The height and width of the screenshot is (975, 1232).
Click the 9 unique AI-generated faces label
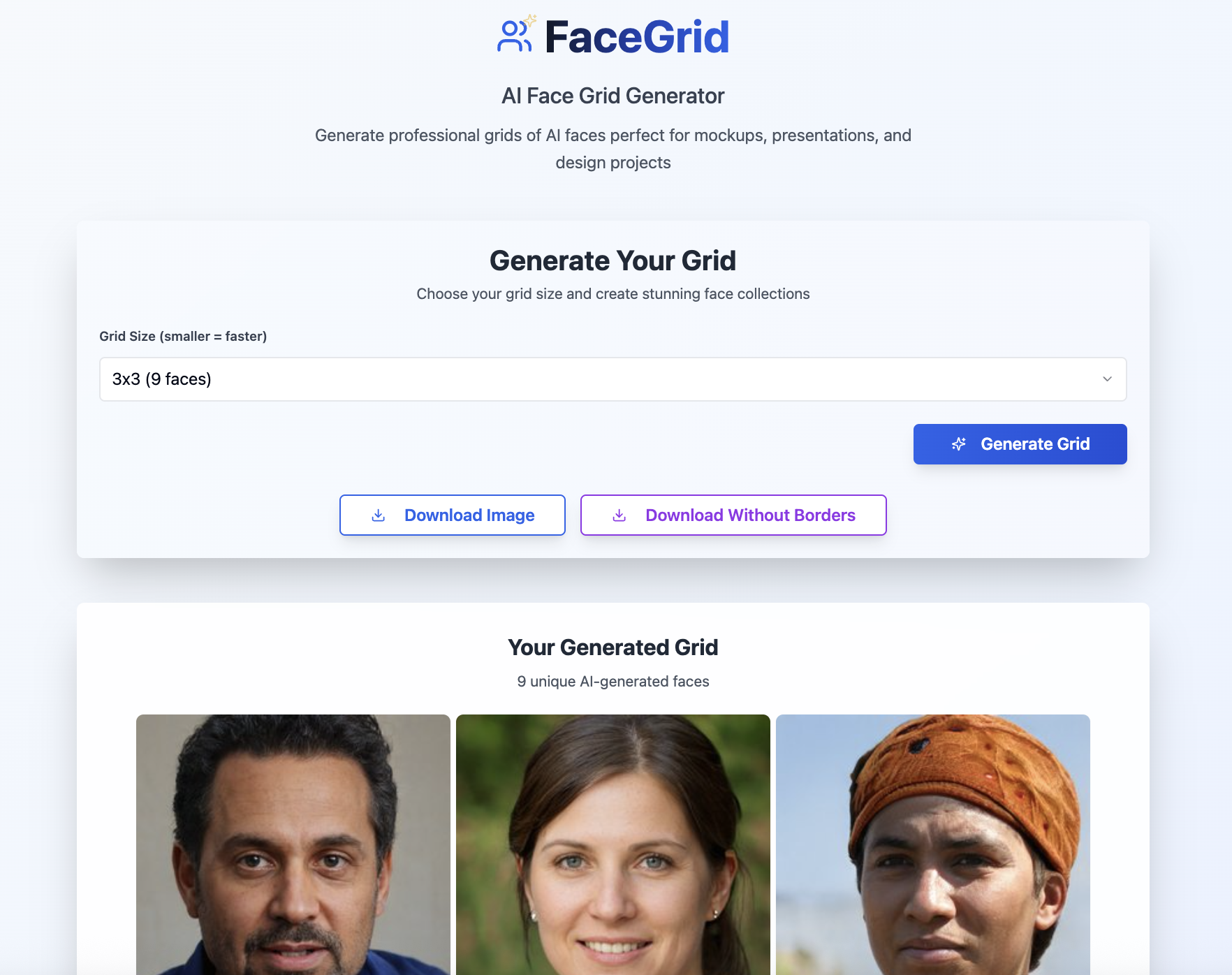point(613,681)
